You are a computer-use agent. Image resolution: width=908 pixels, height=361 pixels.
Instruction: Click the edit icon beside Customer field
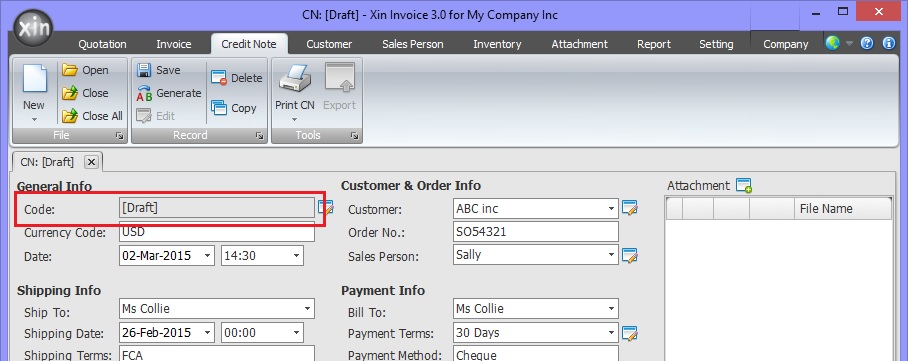point(629,208)
